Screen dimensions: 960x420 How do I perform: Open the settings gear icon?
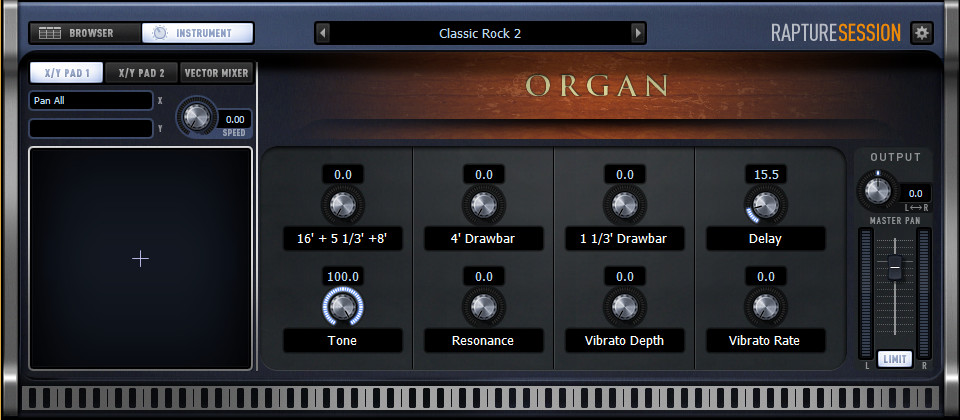tap(921, 33)
